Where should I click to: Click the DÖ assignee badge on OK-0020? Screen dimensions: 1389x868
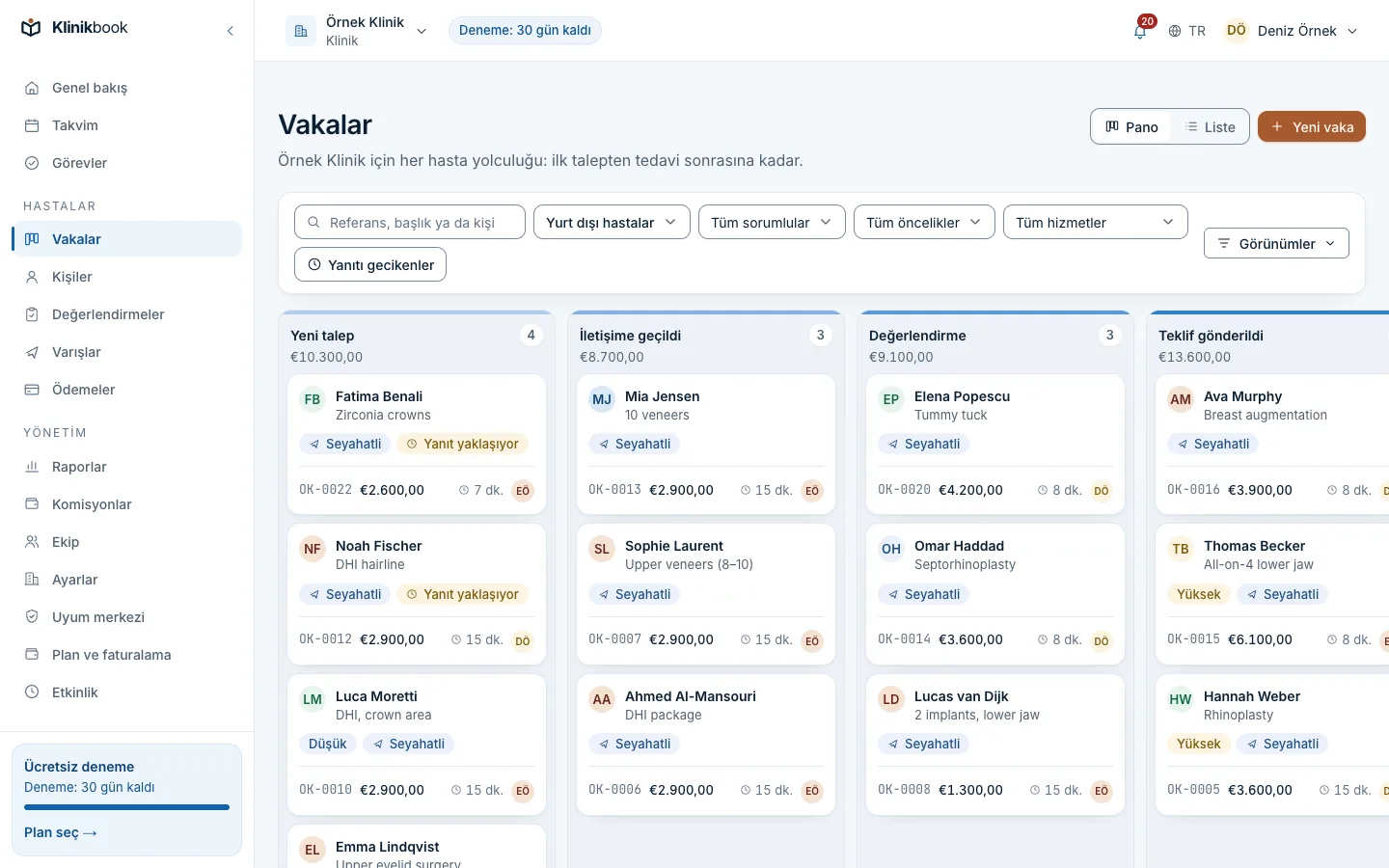click(x=1102, y=491)
